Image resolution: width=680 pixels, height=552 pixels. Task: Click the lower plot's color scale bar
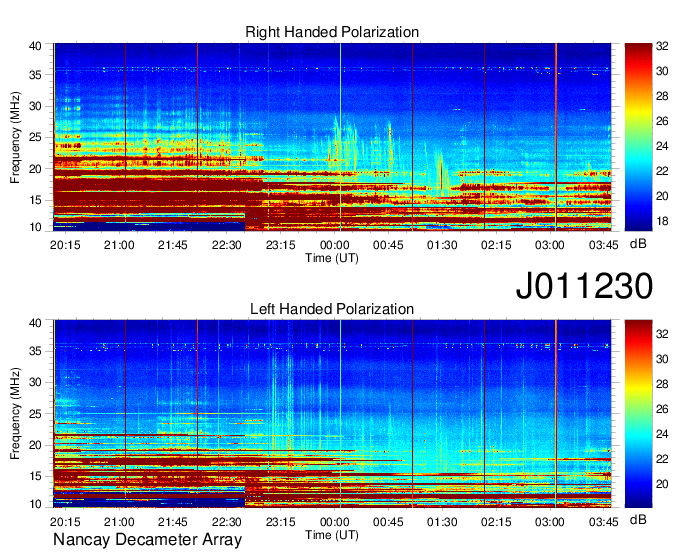pyautogui.click(x=638, y=414)
